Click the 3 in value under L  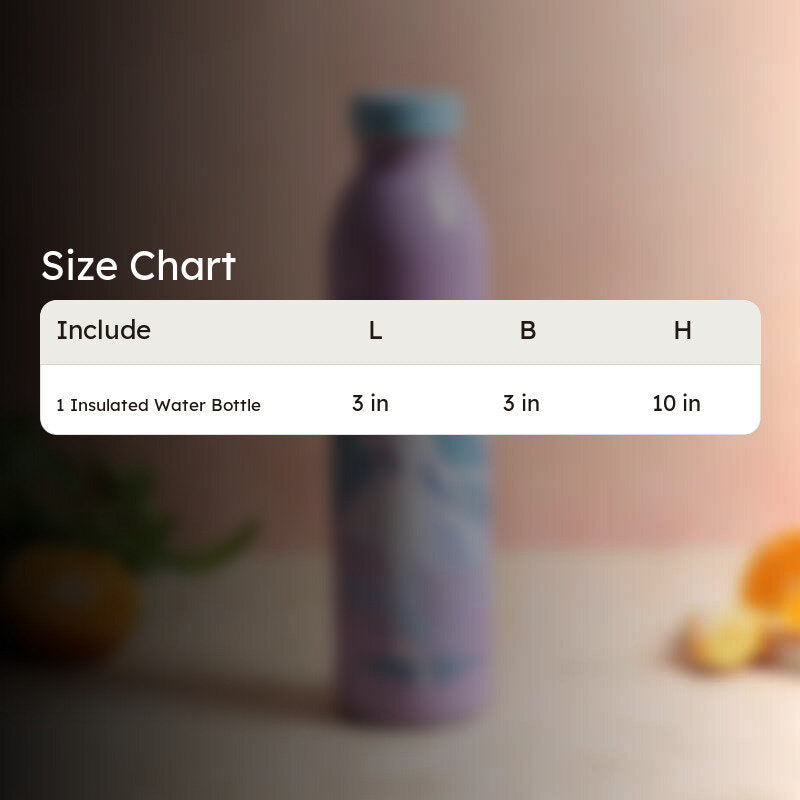tap(370, 403)
